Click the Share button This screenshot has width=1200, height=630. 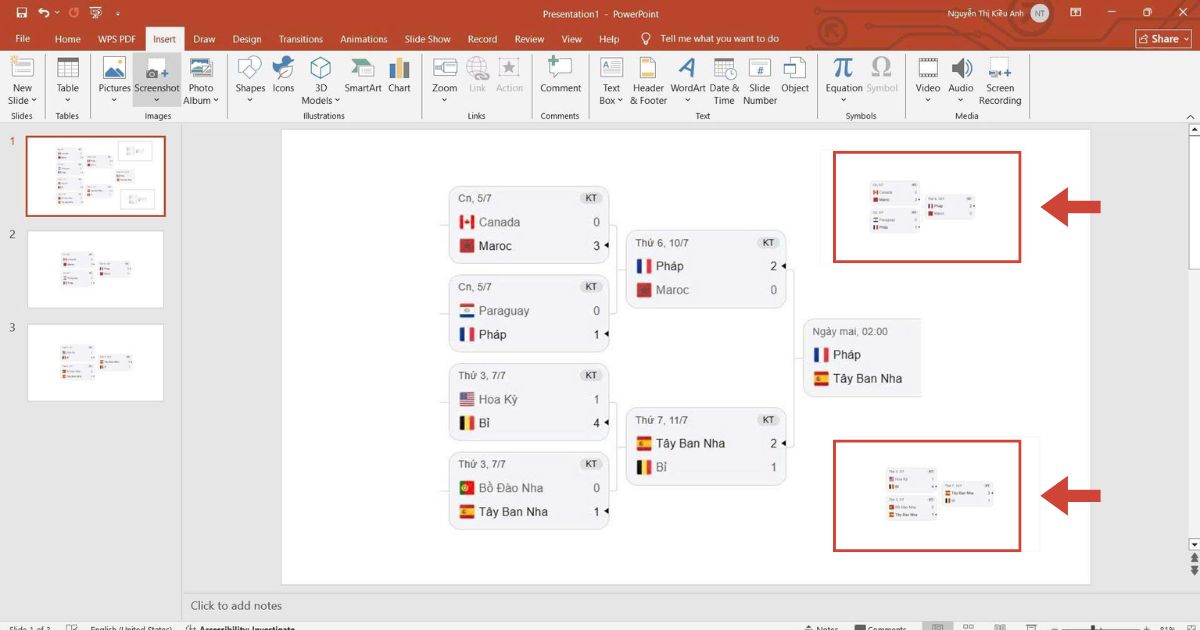[1163, 39]
